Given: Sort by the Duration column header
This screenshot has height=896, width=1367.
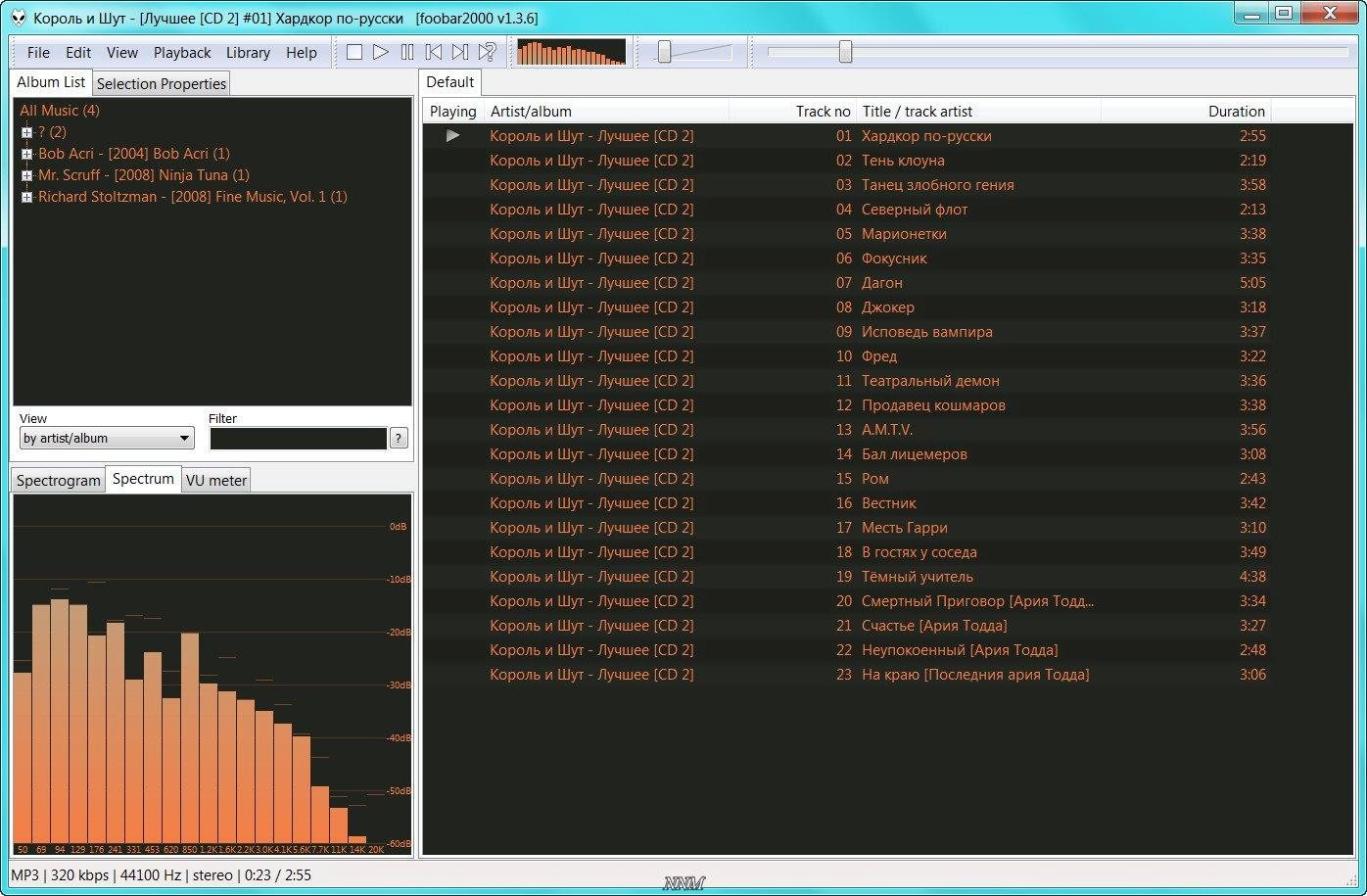Looking at the screenshot, I should pos(1186,112).
